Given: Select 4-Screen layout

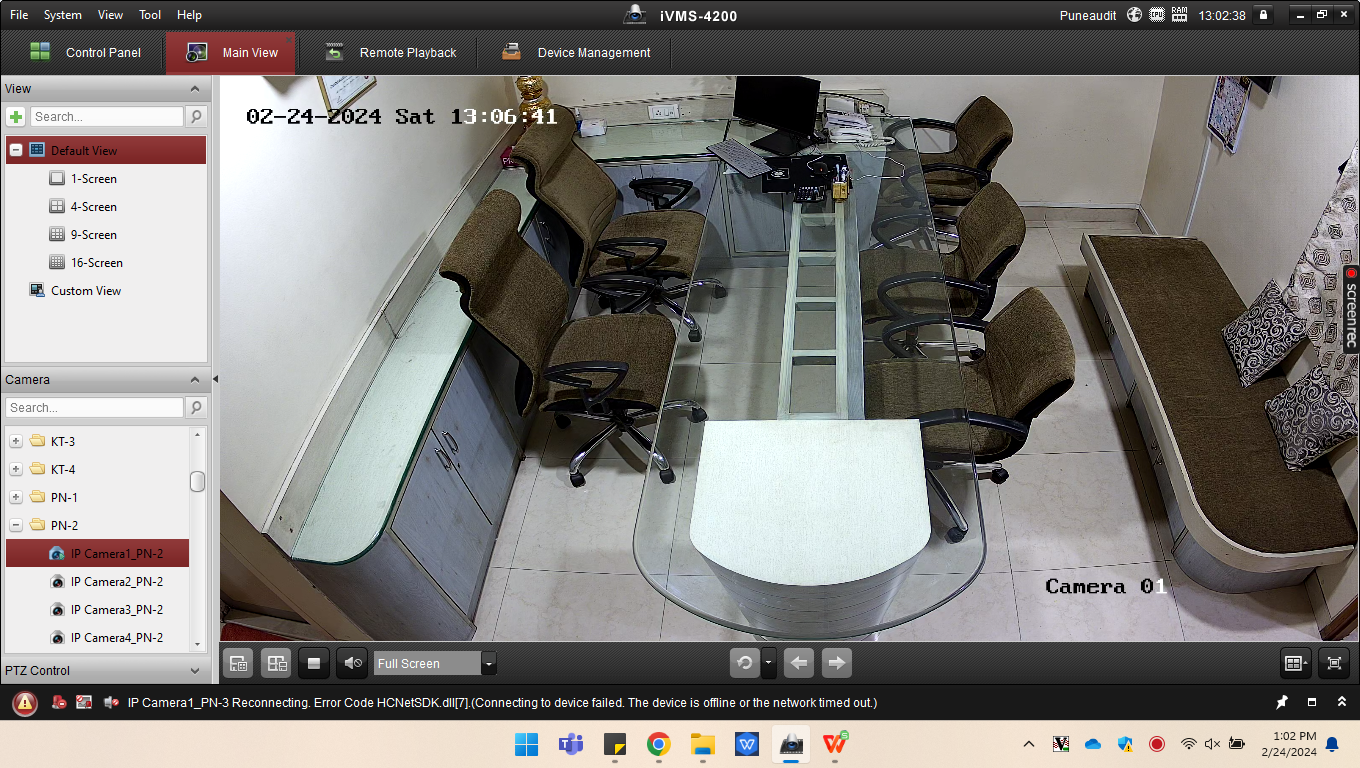Looking at the screenshot, I should [x=93, y=207].
